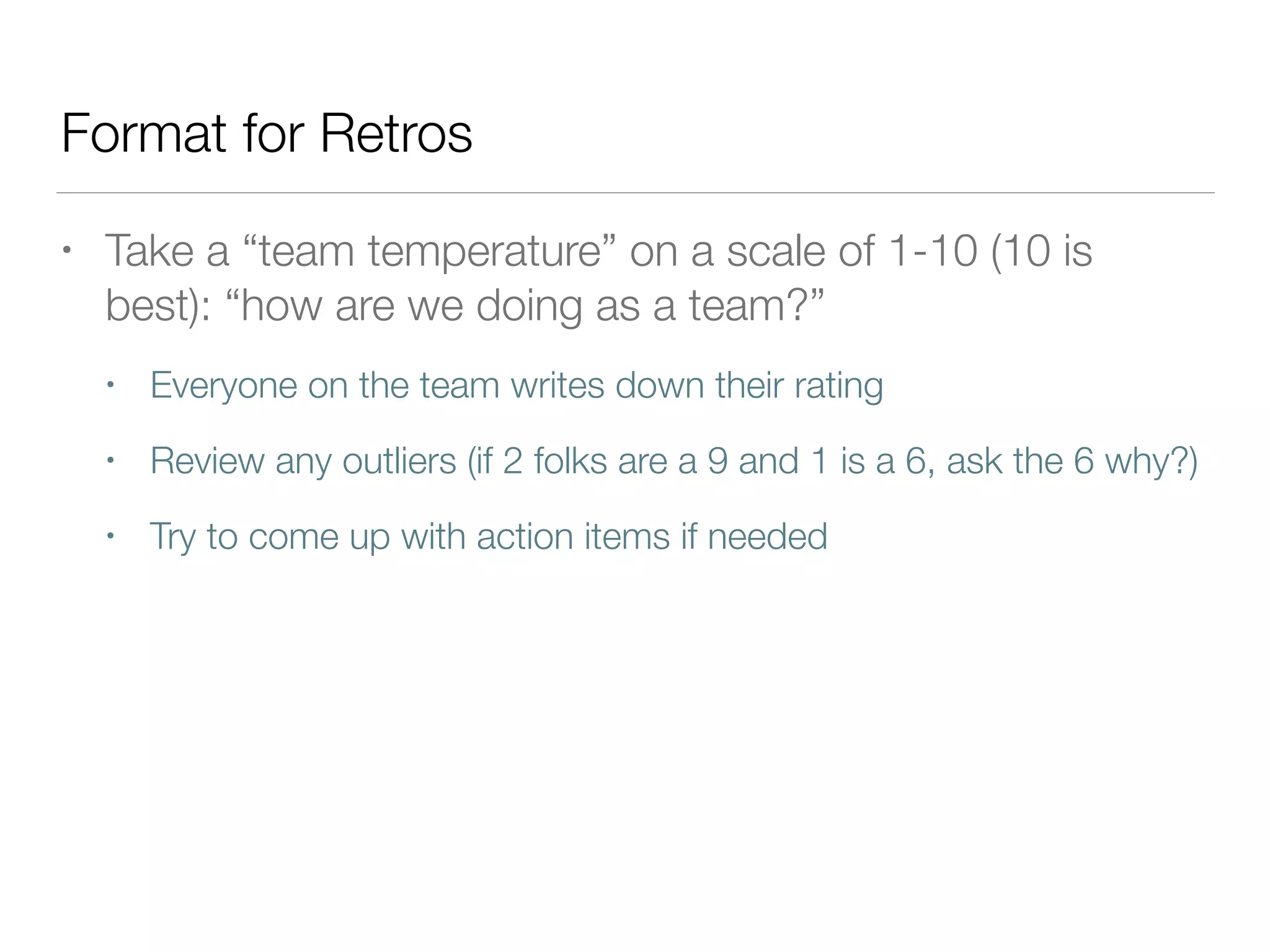Click the bullet dot before "Review any outliers"
Image resolution: width=1270 pixels, height=952 pixels.
[x=110, y=461]
